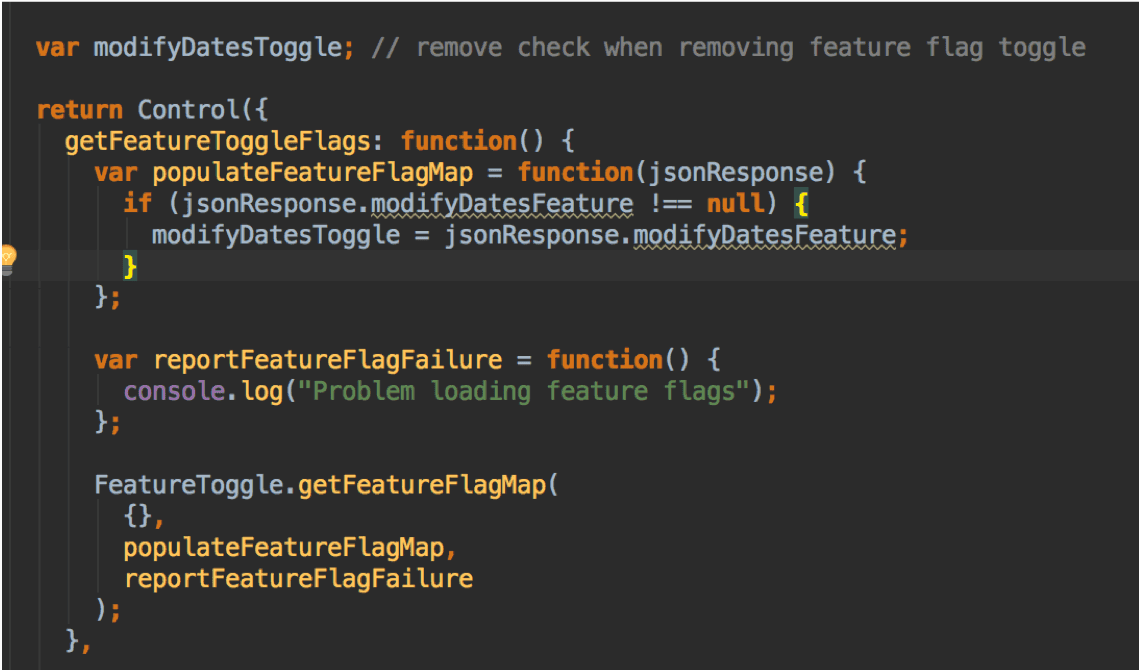Click the getFeatureToggleFlags property name
The width and height of the screenshot is (1139, 670).
[x=218, y=141]
